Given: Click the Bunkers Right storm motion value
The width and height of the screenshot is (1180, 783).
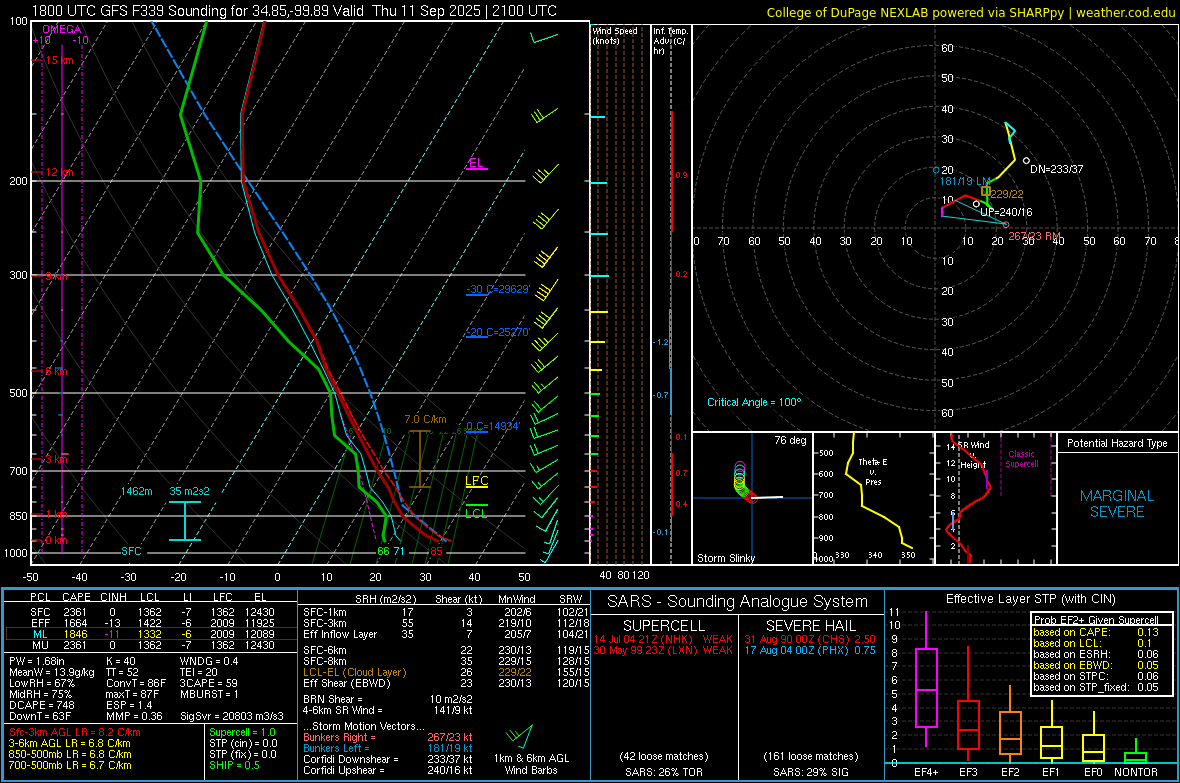Looking at the screenshot, I should point(449,737).
